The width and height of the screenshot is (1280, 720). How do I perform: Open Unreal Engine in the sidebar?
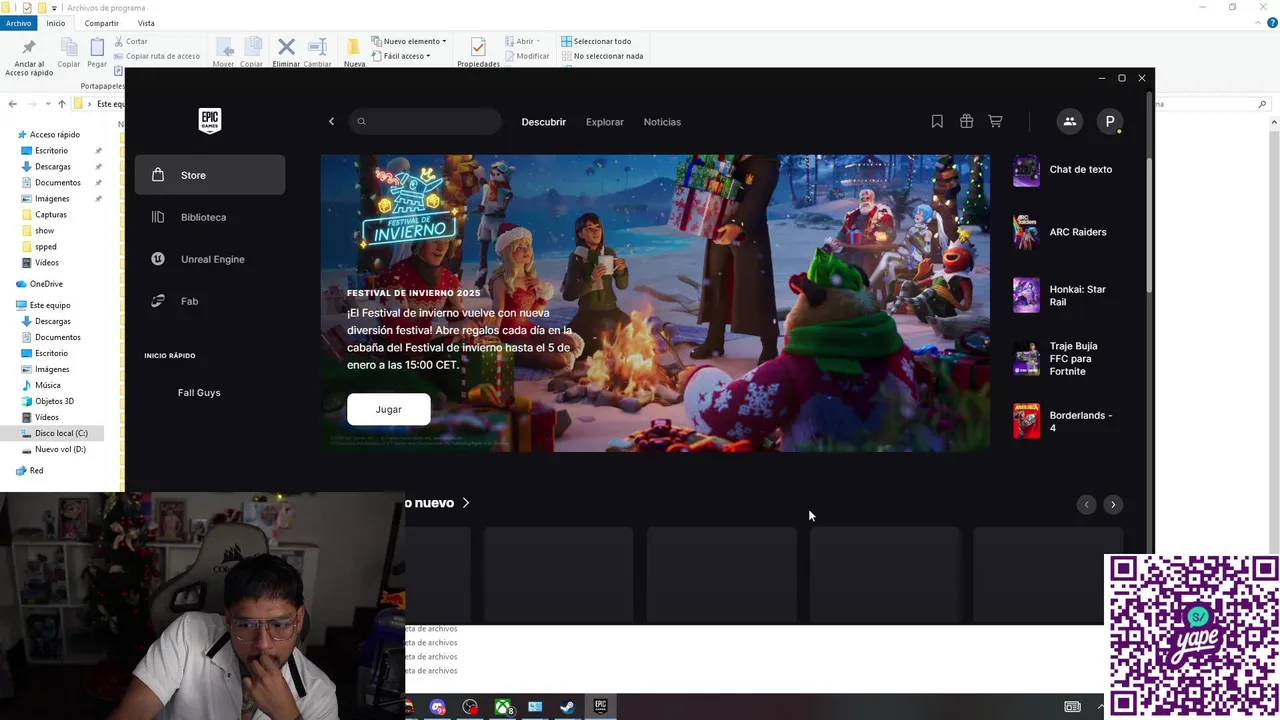pos(210,259)
